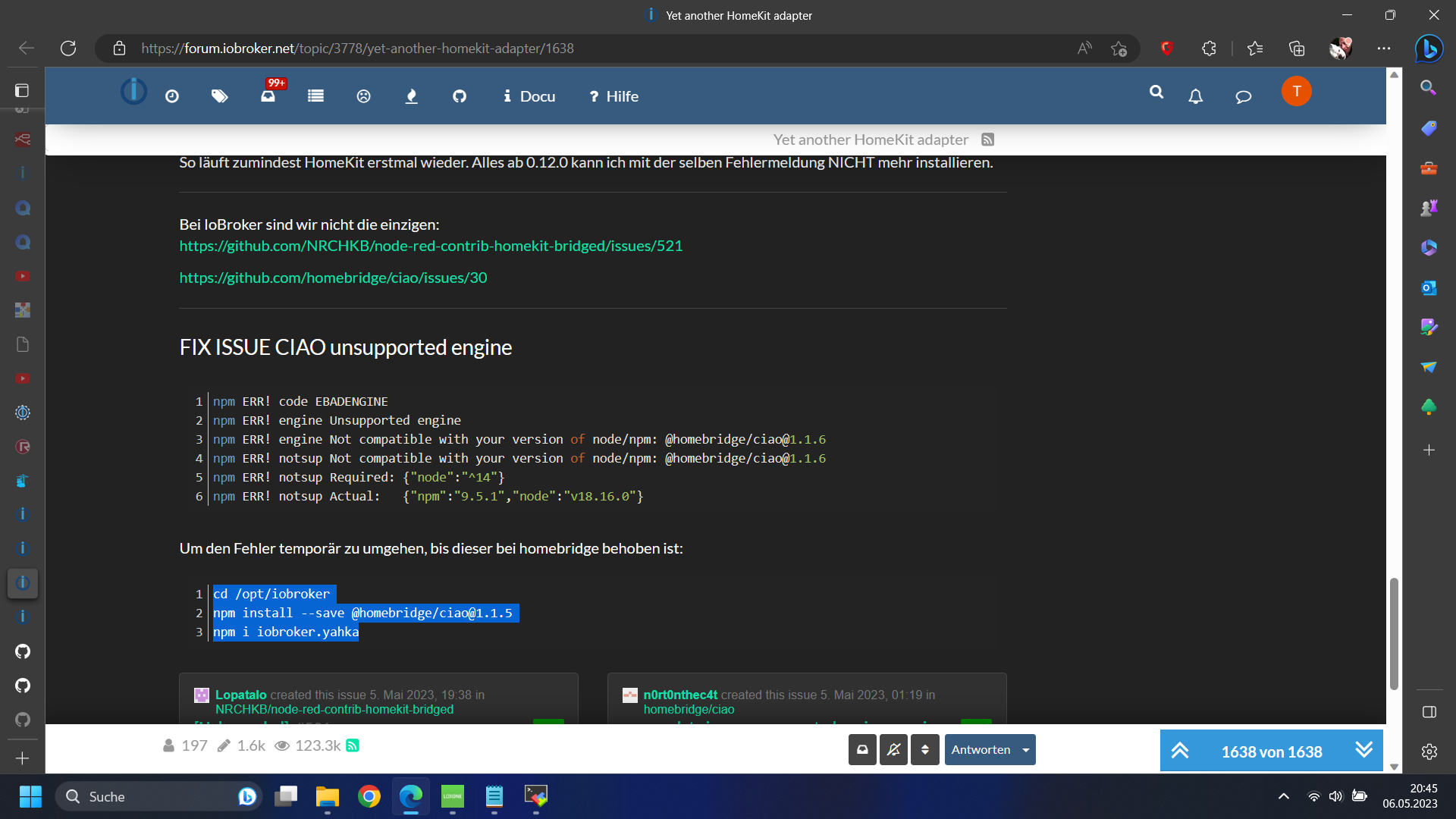Jump to first post double-up arrow
This screenshot has width=1456, height=819.
[1180, 751]
